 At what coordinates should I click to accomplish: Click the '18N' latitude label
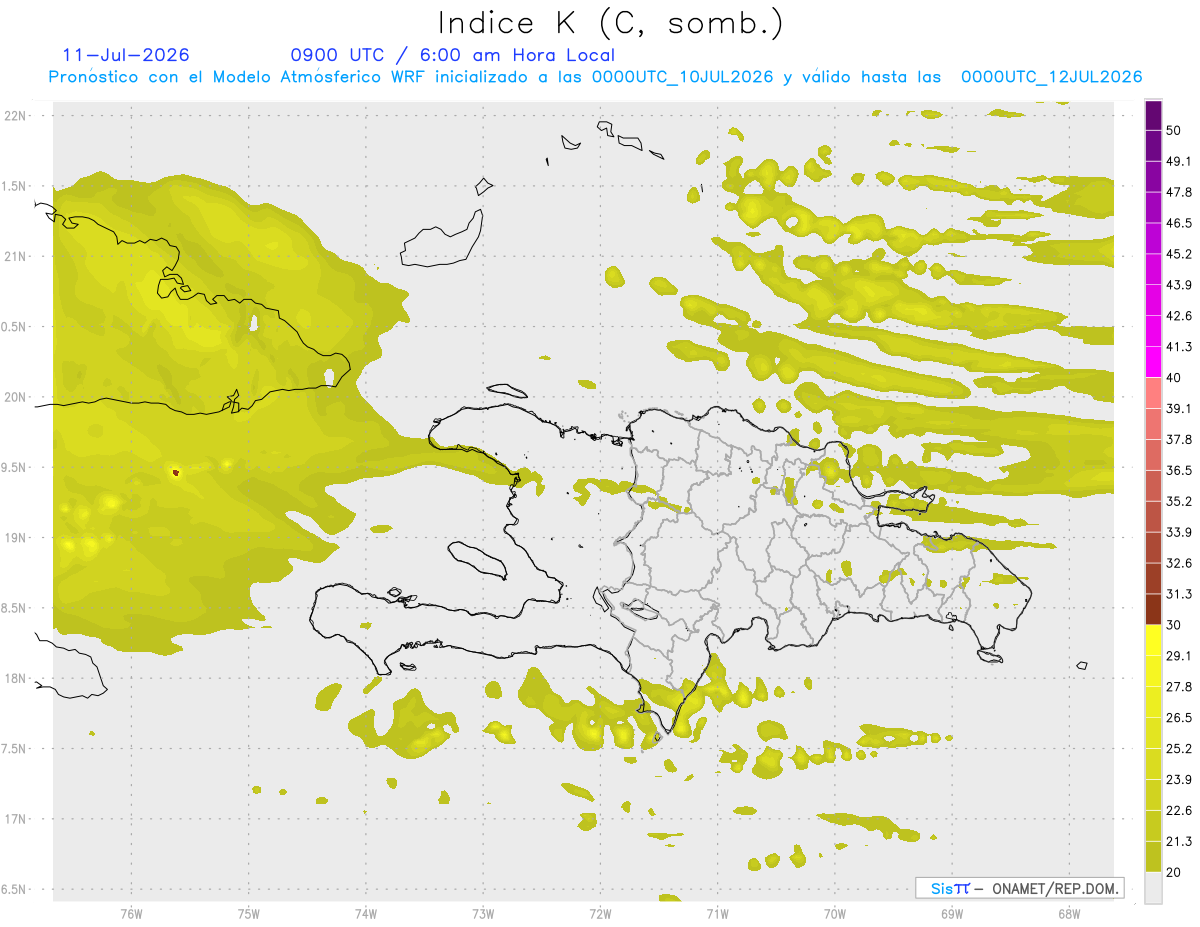pos(17,678)
